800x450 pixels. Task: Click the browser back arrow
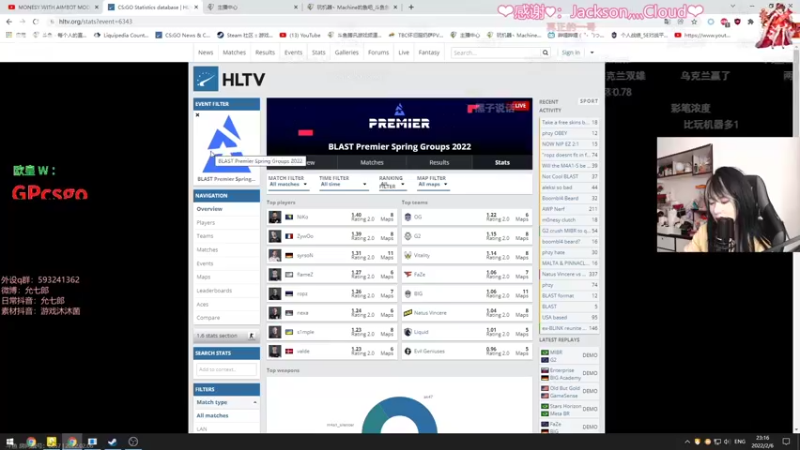click(9, 21)
